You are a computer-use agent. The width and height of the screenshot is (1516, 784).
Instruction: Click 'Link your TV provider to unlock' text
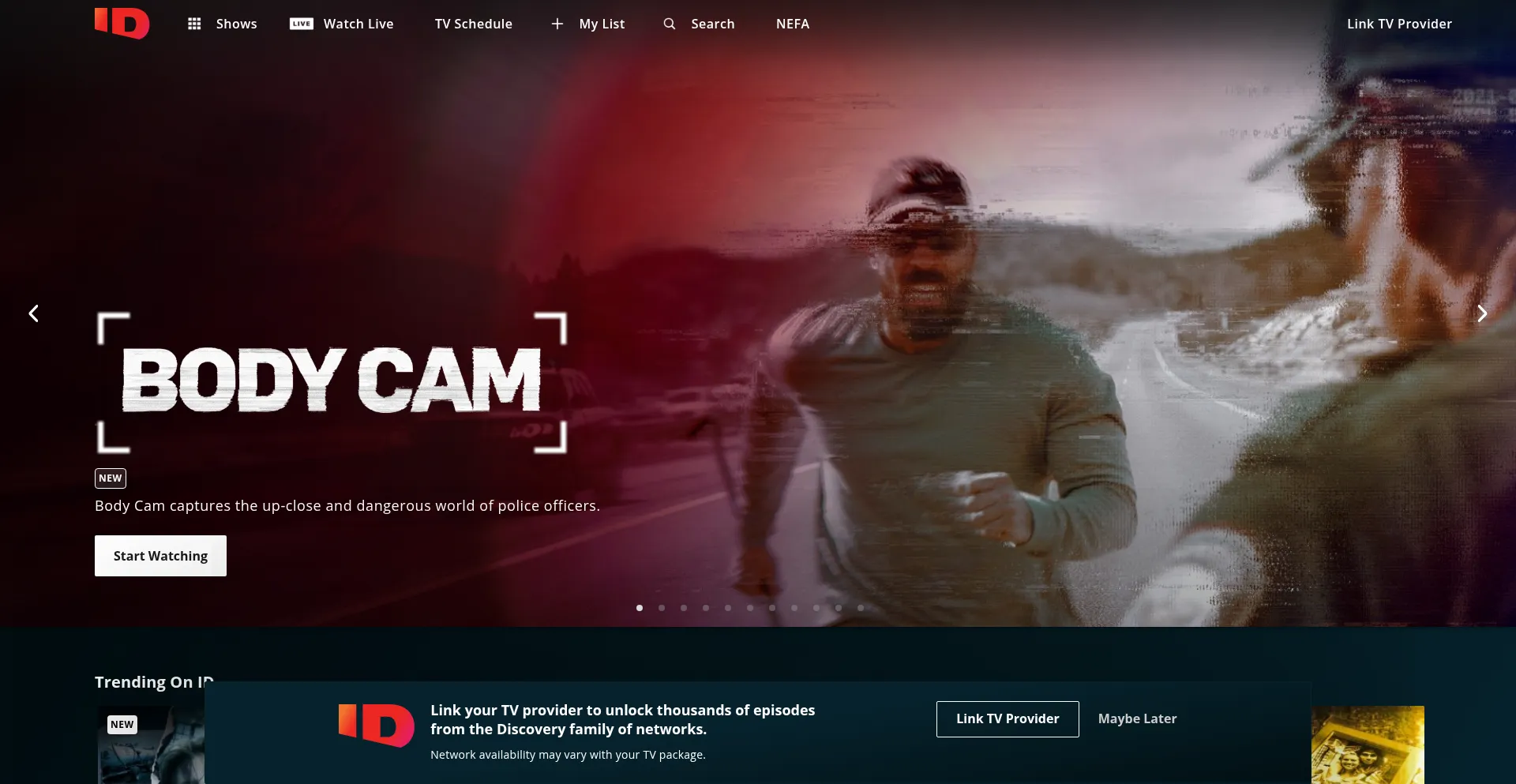click(622, 719)
